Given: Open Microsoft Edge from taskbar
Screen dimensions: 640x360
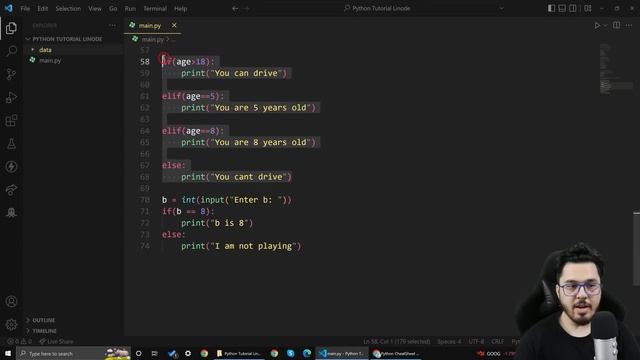Looking at the screenshot, I should pos(307,353).
